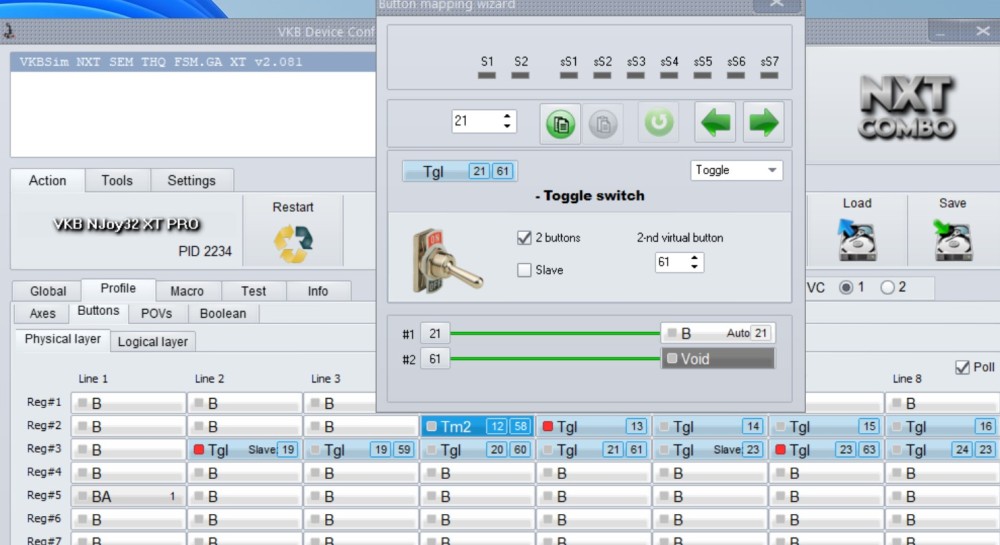The width and height of the screenshot is (1000, 545).
Task: Click the toggle switch picture in wizard
Action: [446, 261]
